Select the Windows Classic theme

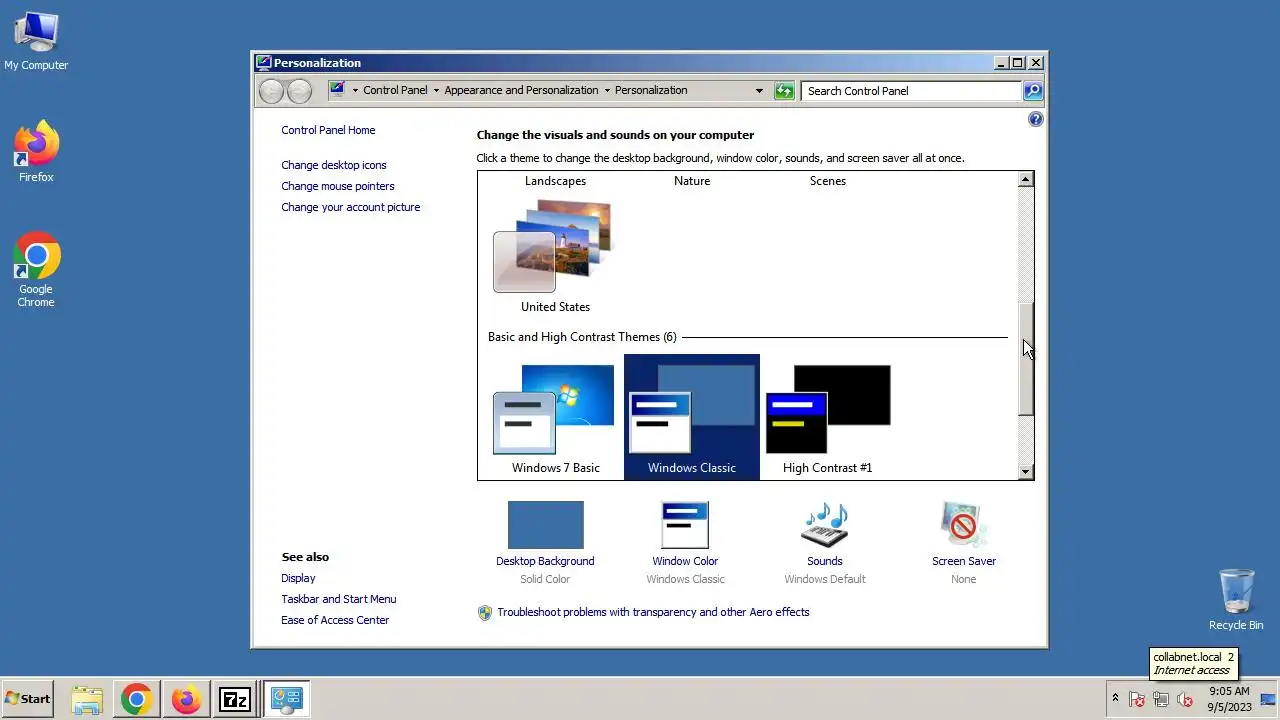click(x=691, y=418)
